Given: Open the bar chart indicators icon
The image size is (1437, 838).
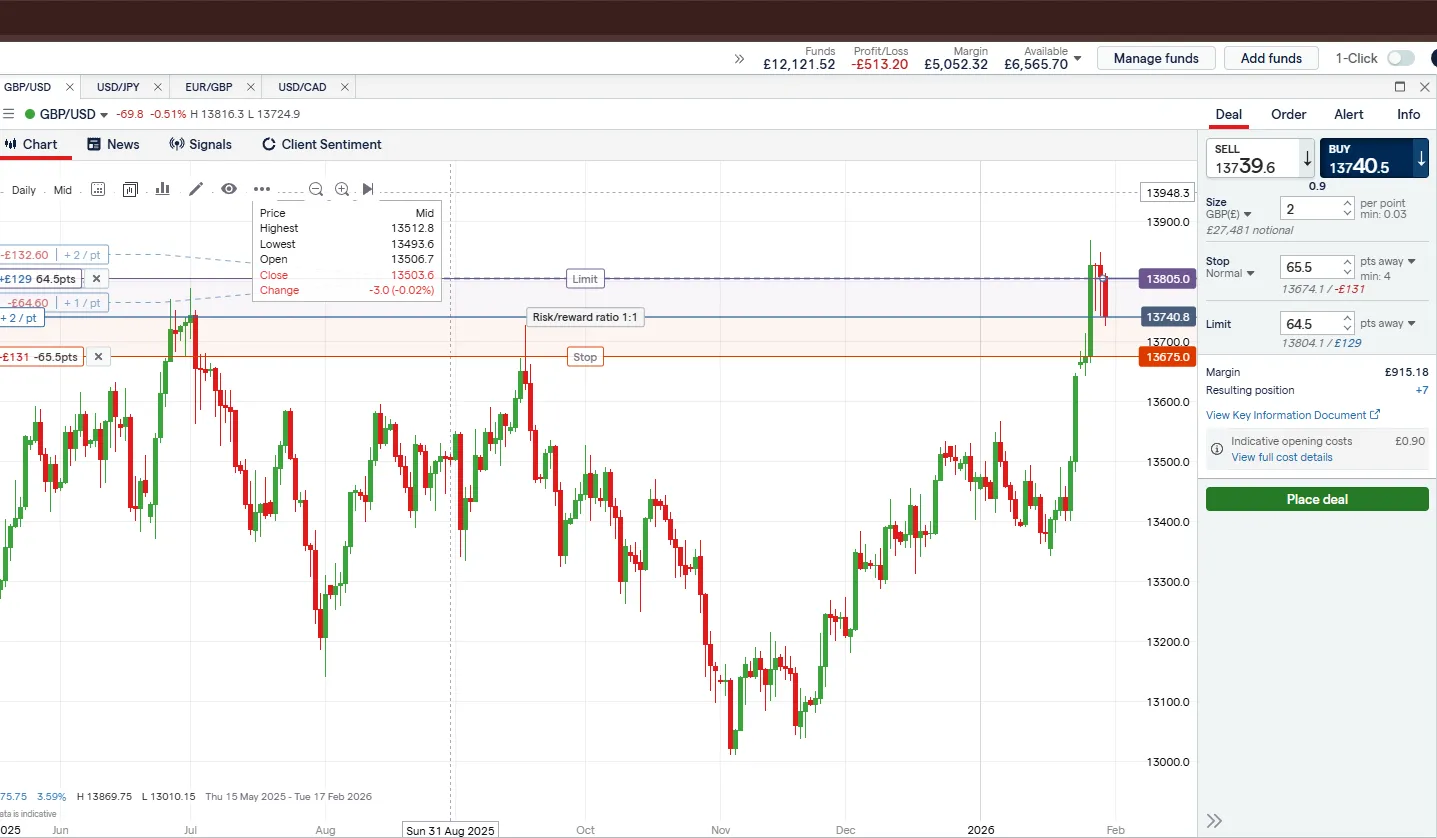Looking at the screenshot, I should click(162, 189).
